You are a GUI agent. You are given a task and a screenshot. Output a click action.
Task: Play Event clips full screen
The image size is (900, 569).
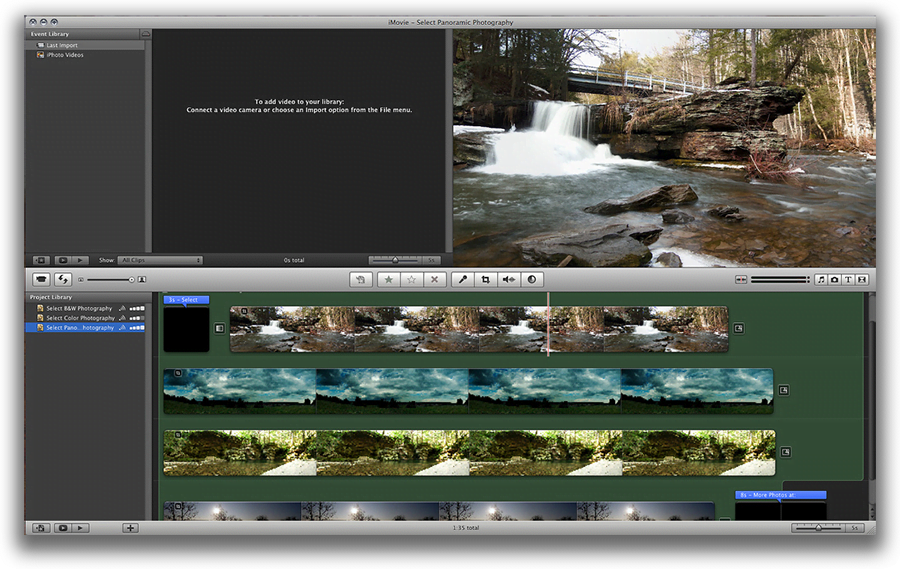coord(63,260)
